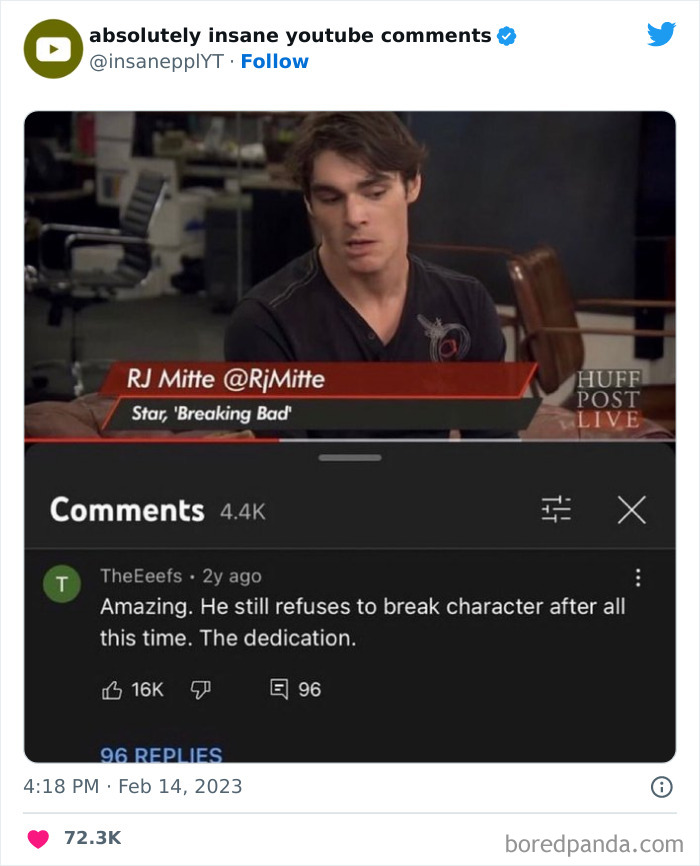700x866 pixels.
Task: Tap the comments panel drag handle
Action: click(x=350, y=458)
